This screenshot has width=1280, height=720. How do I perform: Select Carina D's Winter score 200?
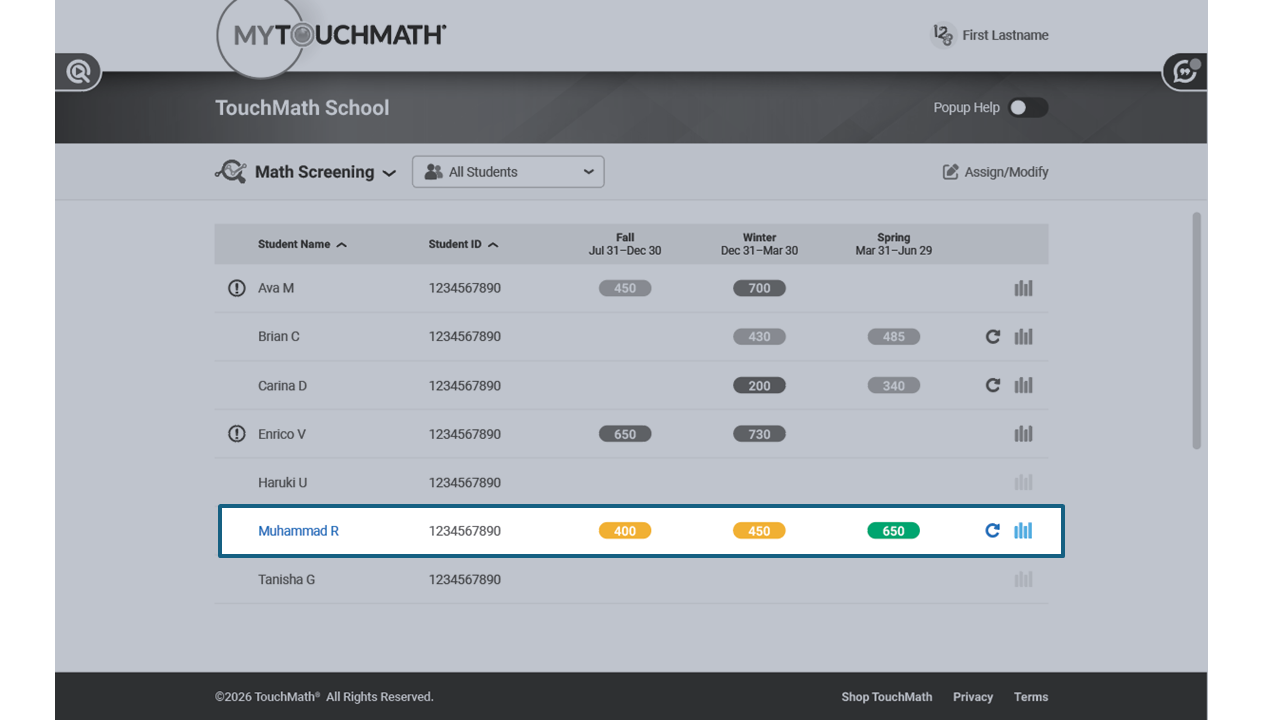759,385
